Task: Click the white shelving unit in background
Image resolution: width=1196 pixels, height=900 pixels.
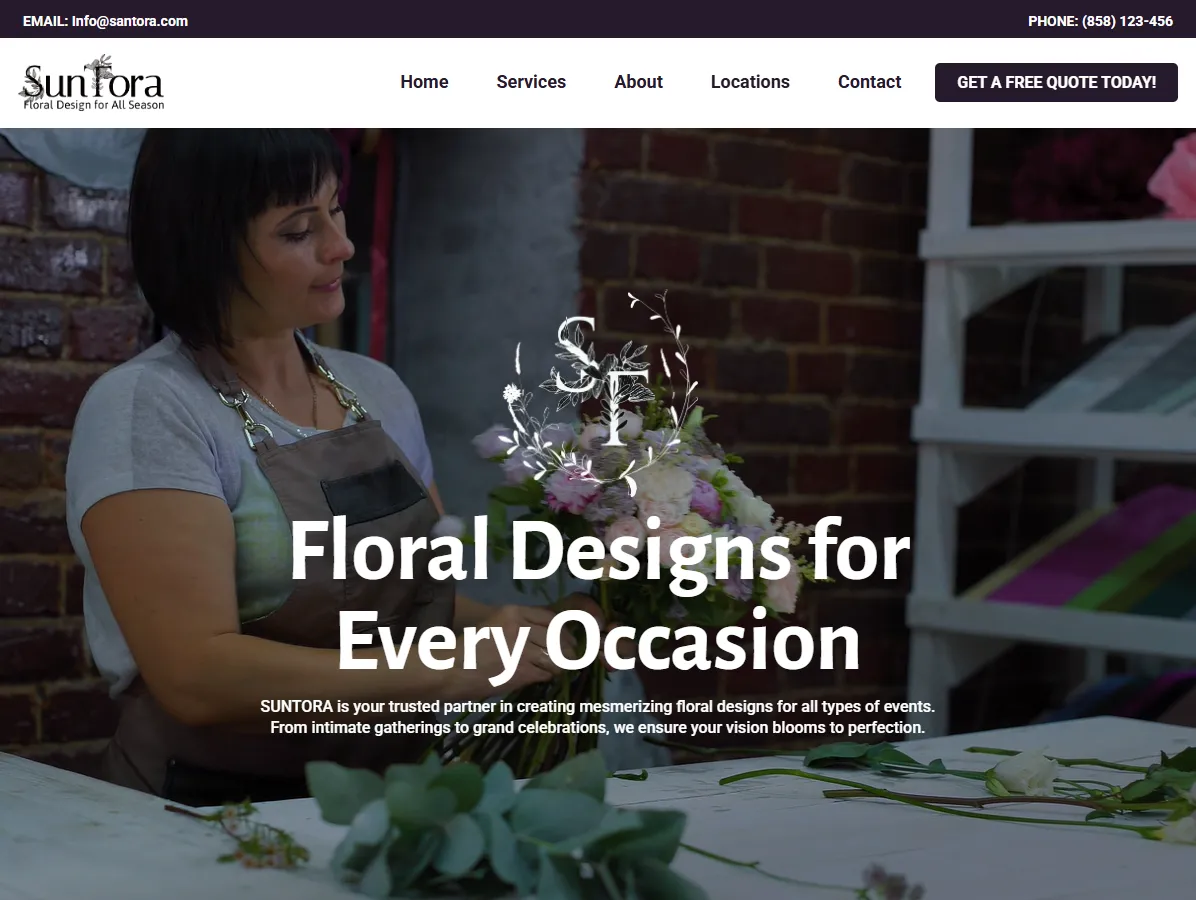Action: coord(1053,427)
